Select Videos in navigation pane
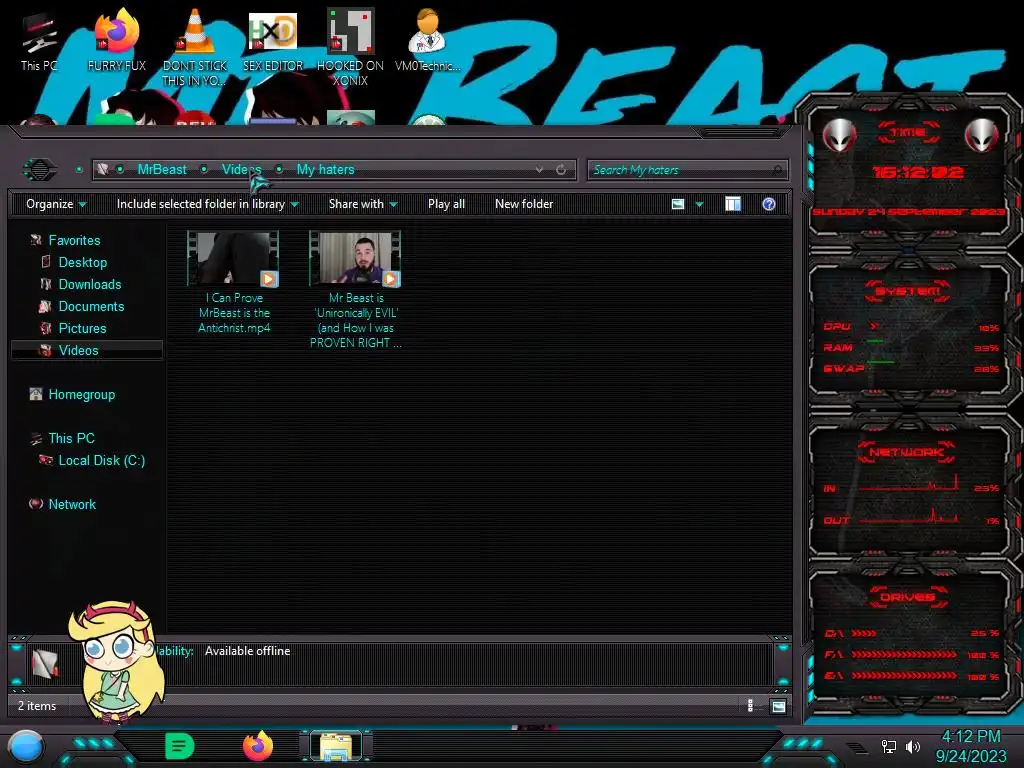 86,350
